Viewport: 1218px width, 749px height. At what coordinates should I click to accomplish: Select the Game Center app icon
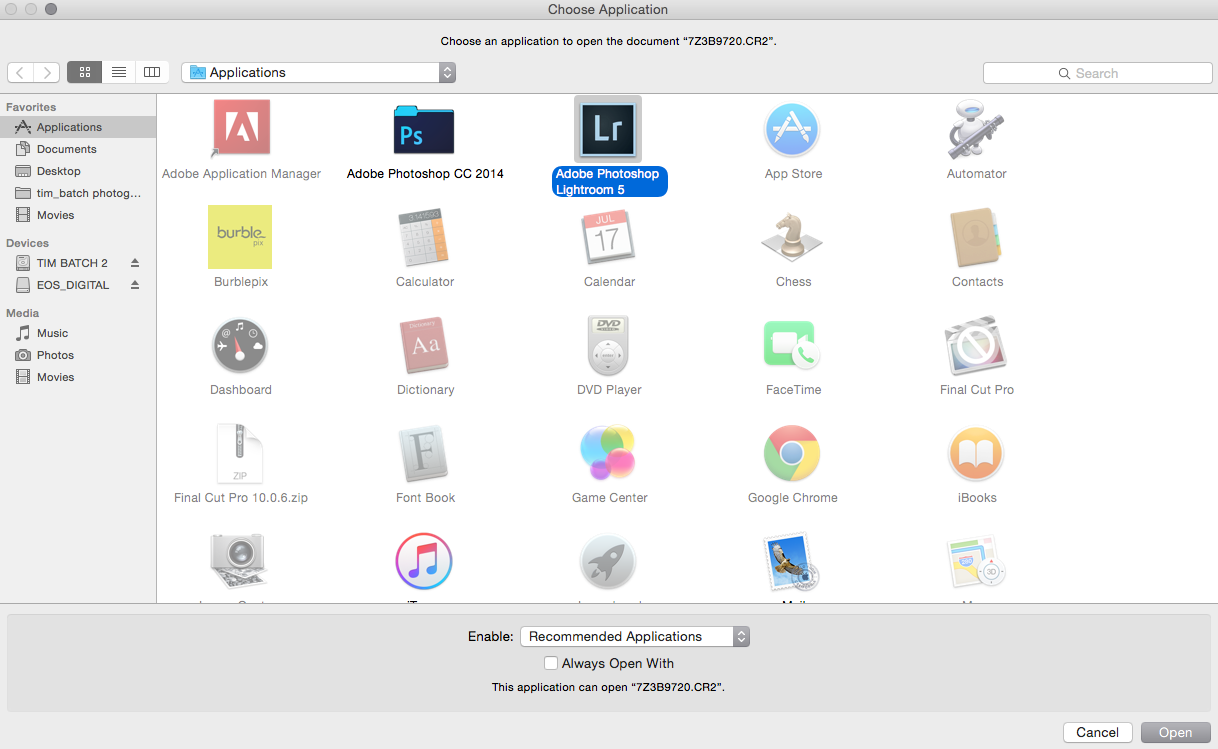609,454
